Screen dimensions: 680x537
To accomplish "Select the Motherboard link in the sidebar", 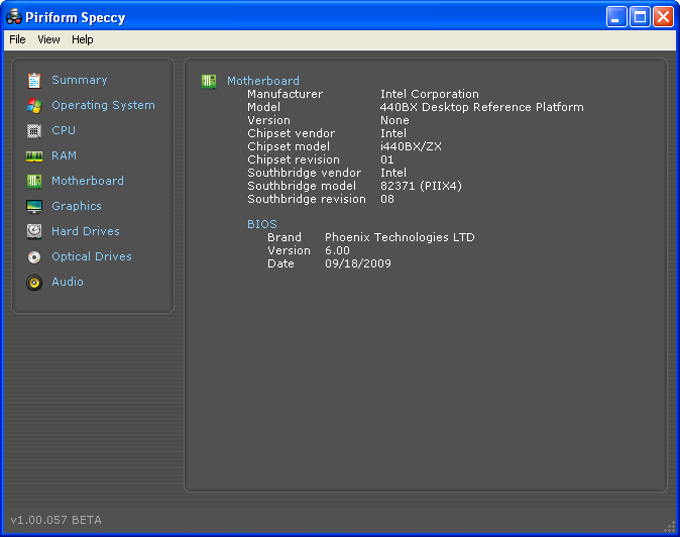I will [x=88, y=181].
